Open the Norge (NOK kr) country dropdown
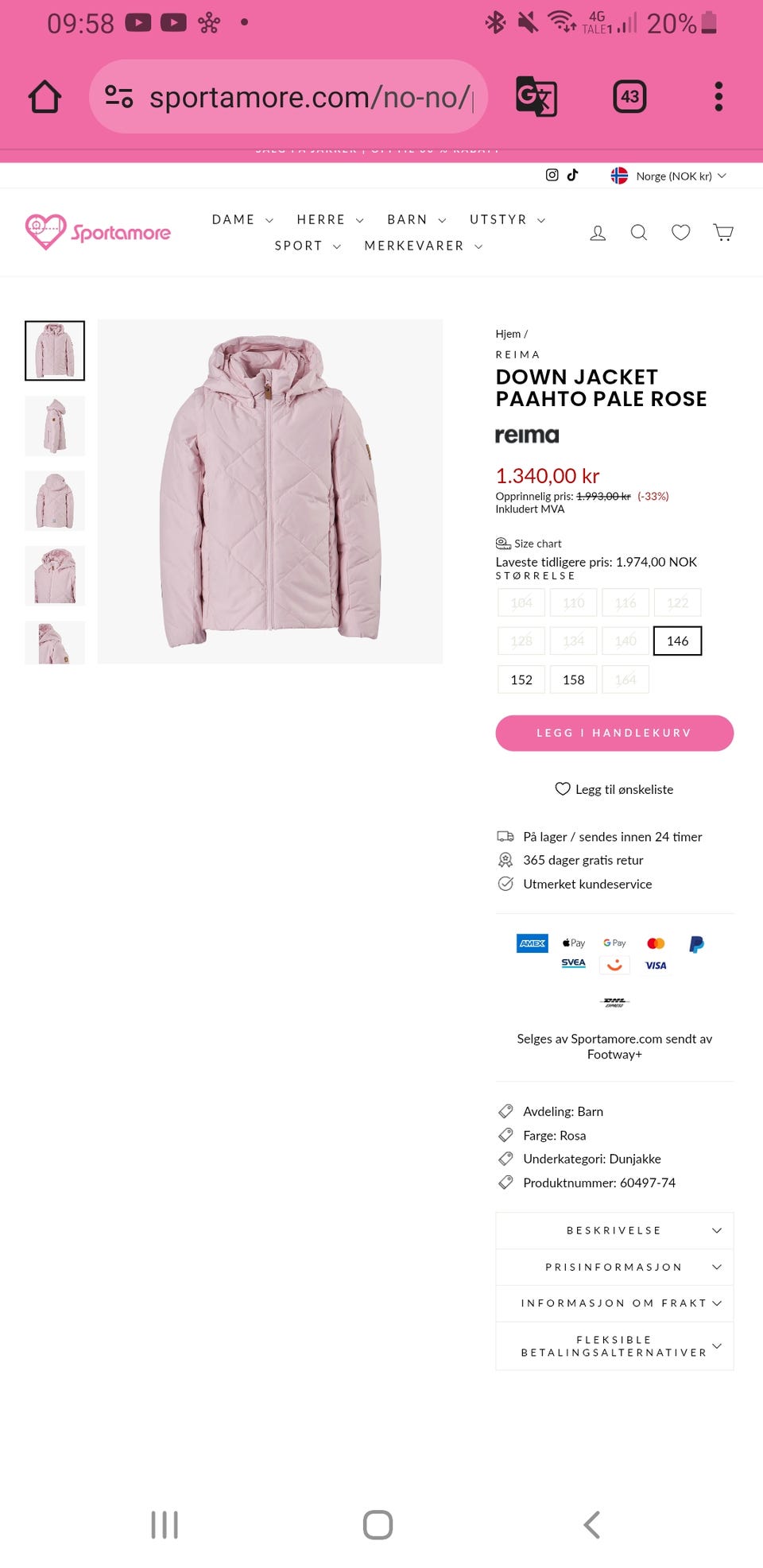 point(668,176)
